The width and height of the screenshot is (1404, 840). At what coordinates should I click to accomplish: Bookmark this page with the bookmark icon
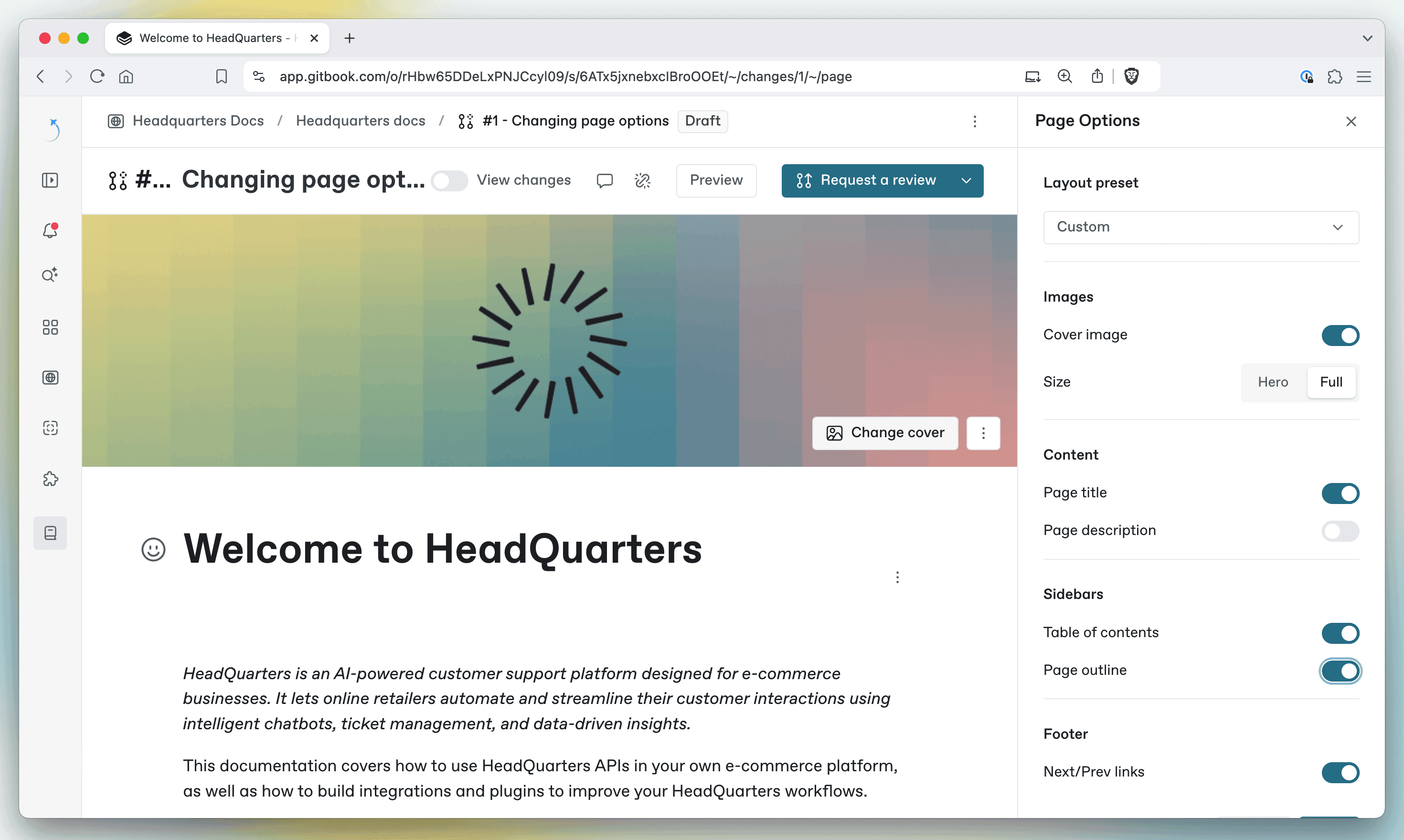[222, 76]
